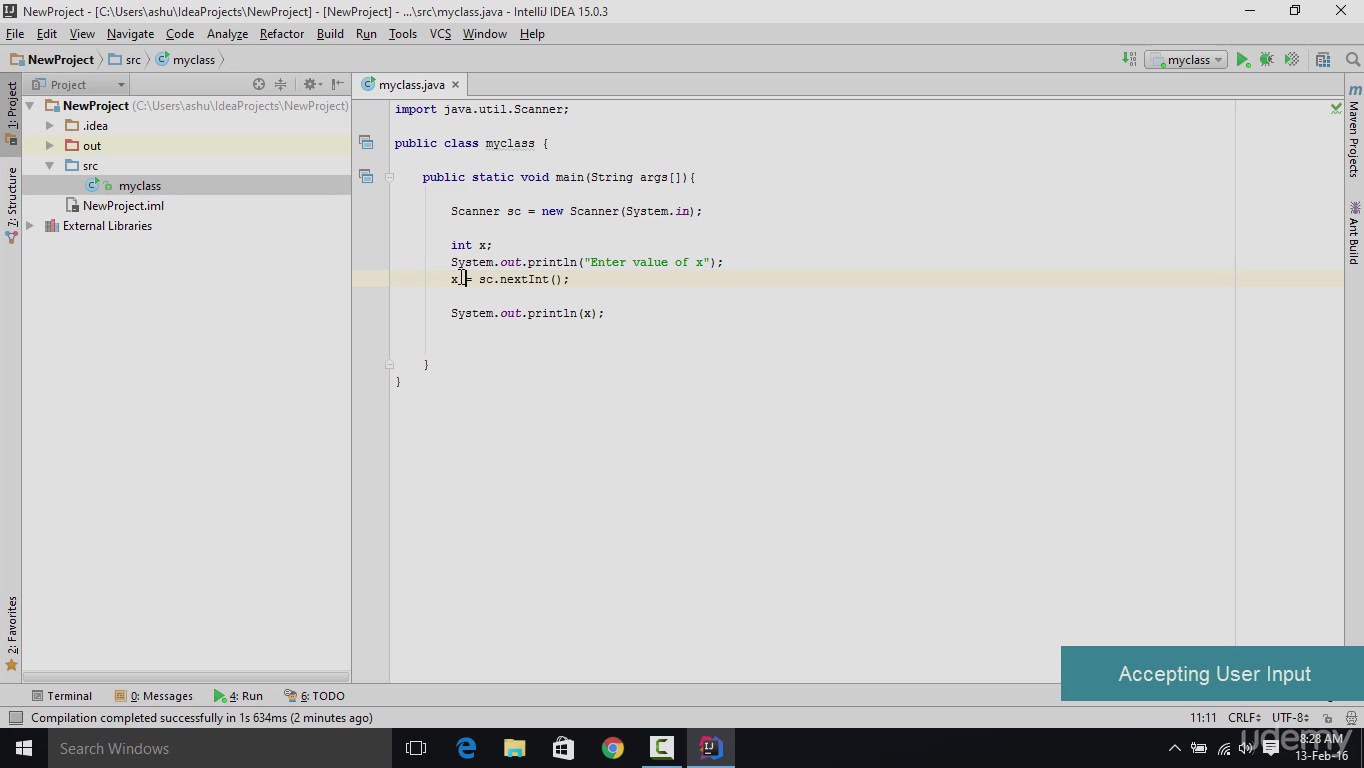Click the inspector profile icon in status bar
The width and height of the screenshot is (1364, 768).
point(1352,718)
